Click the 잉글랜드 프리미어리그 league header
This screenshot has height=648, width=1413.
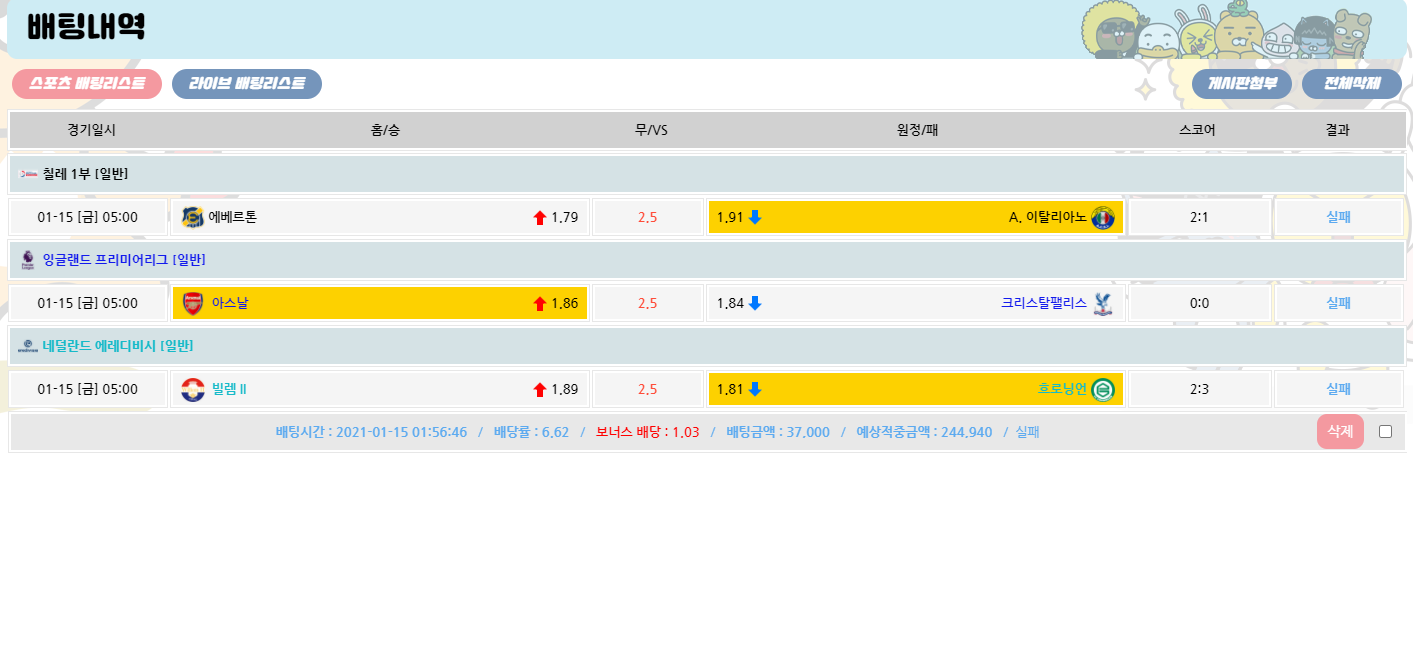pyautogui.click(x=124, y=260)
